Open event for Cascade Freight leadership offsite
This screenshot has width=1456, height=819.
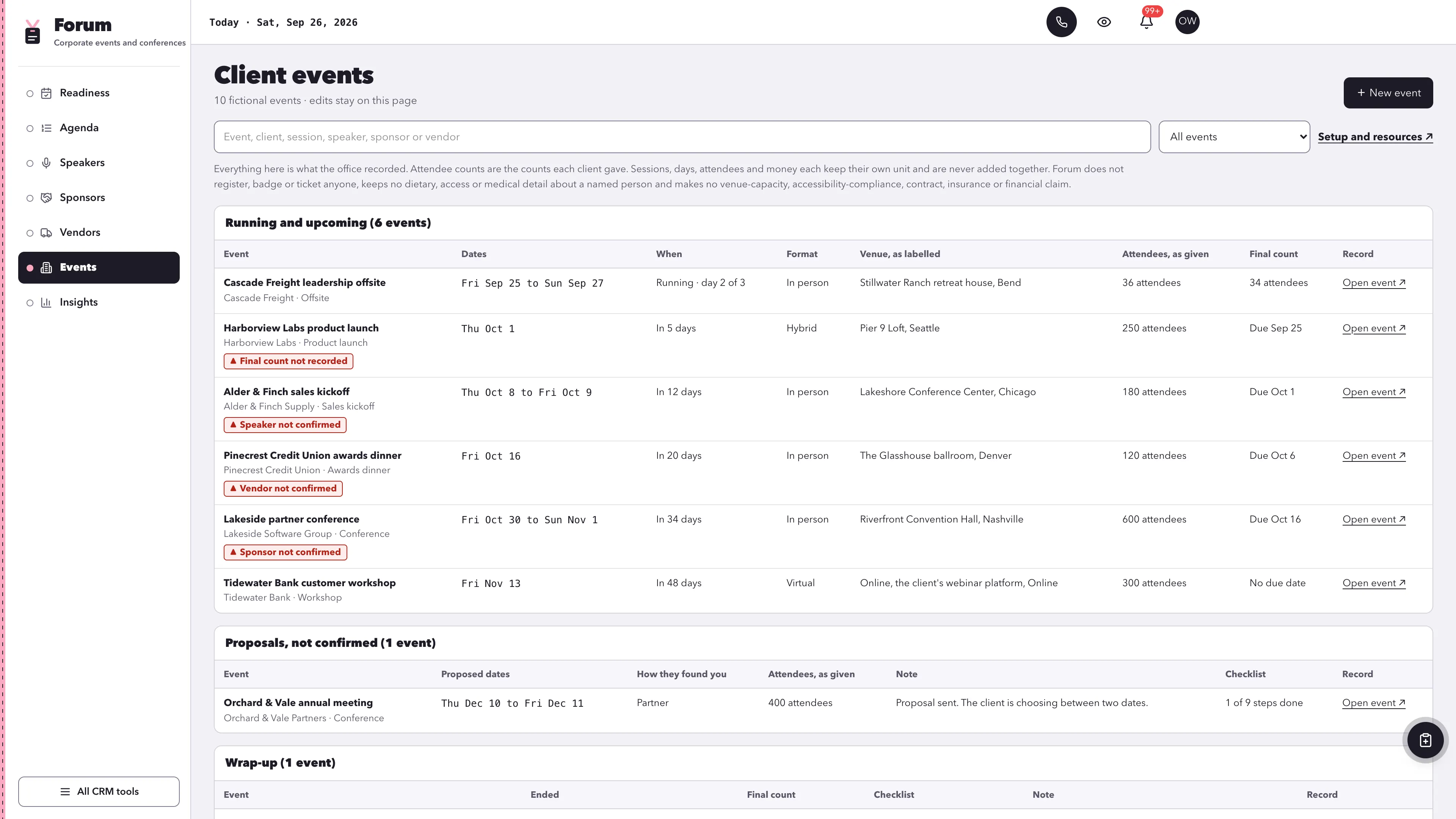(1373, 282)
